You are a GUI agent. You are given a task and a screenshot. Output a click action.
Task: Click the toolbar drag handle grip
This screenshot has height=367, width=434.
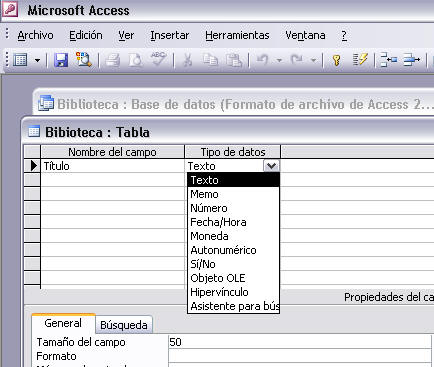pyautogui.click(x=7, y=60)
